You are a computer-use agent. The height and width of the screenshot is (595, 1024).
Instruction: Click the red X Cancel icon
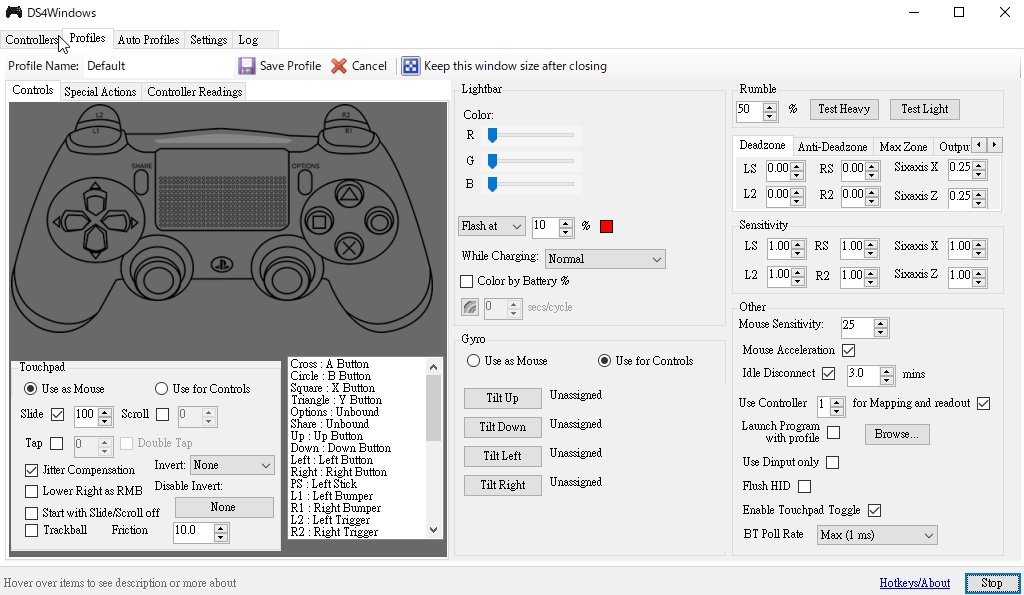coord(339,66)
